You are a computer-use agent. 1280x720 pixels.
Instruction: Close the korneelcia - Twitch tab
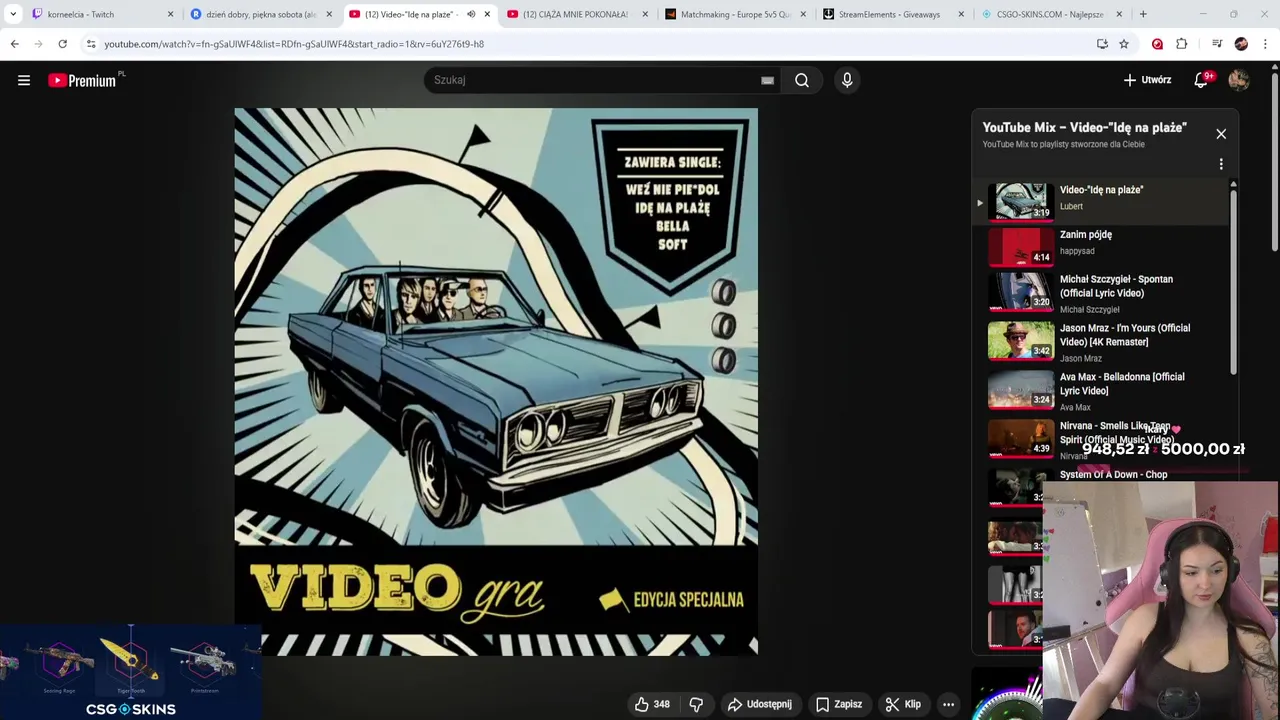170,14
